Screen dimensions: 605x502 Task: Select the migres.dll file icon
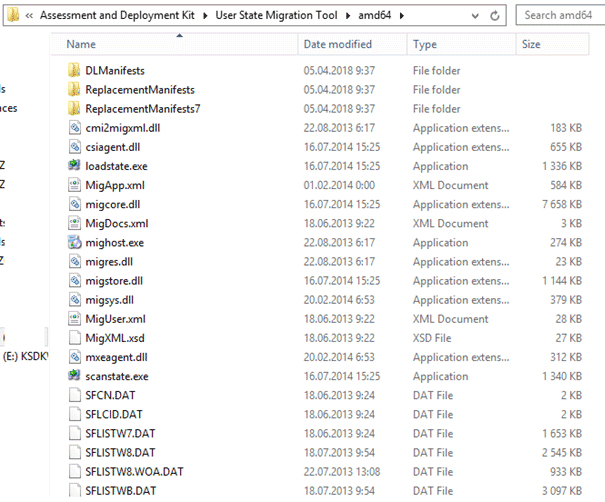pos(74,261)
